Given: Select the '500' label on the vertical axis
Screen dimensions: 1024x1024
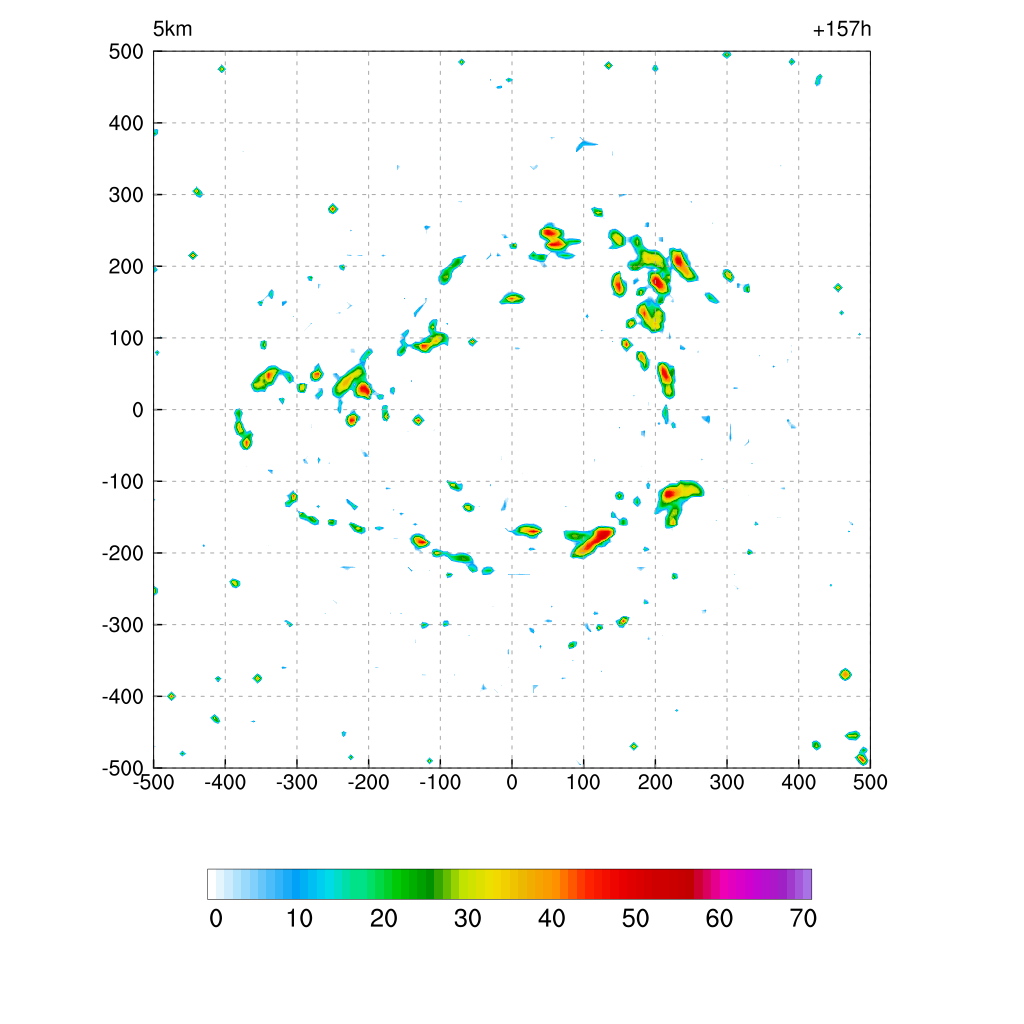Looking at the screenshot, I should pyautogui.click(x=126, y=52).
